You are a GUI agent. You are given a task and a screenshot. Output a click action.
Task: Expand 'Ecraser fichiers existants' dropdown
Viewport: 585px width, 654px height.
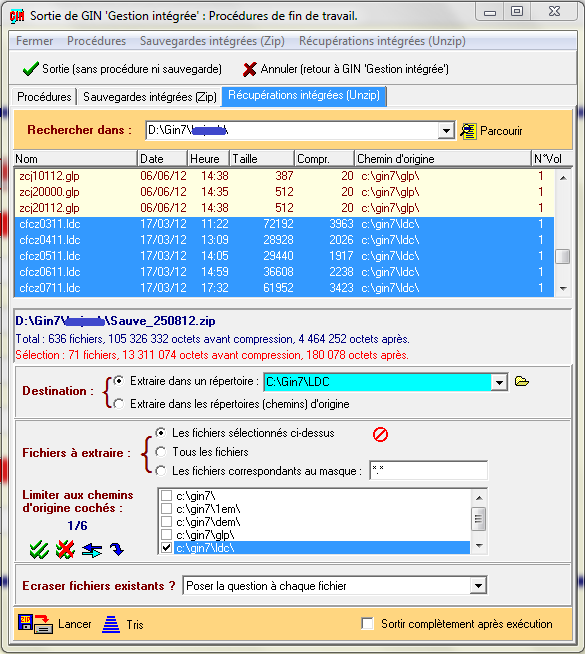pyautogui.click(x=478, y=586)
